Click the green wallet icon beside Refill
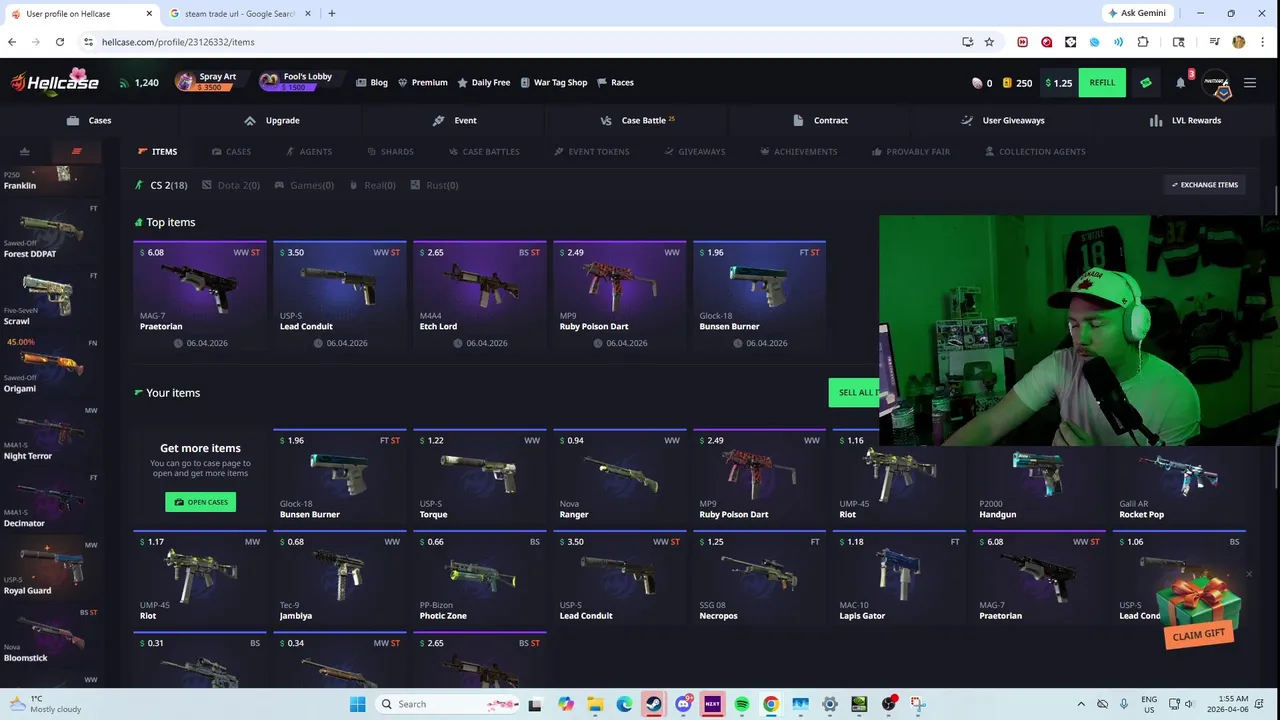 1146,82
